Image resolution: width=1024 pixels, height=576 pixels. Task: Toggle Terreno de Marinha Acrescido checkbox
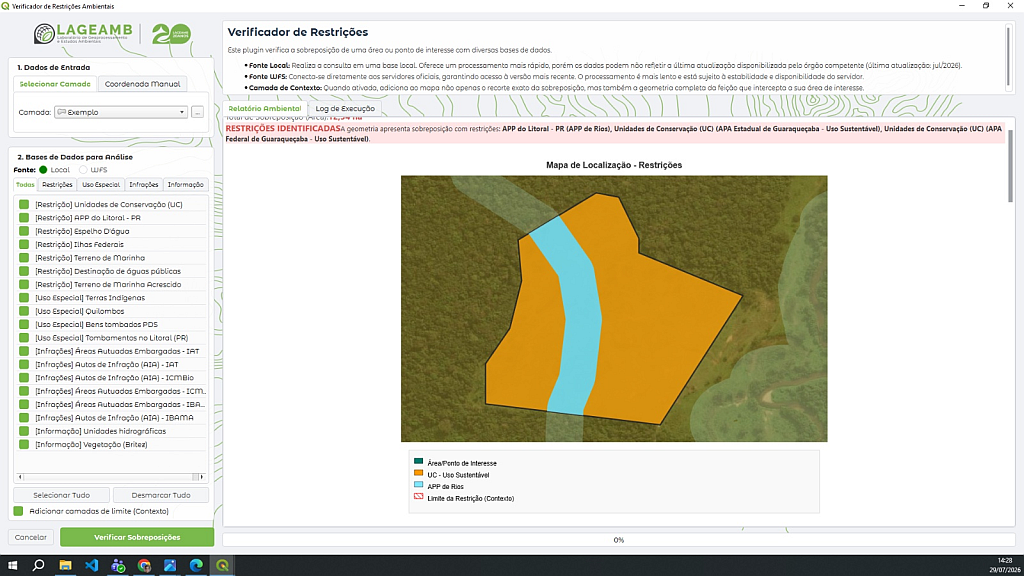tap(24, 284)
